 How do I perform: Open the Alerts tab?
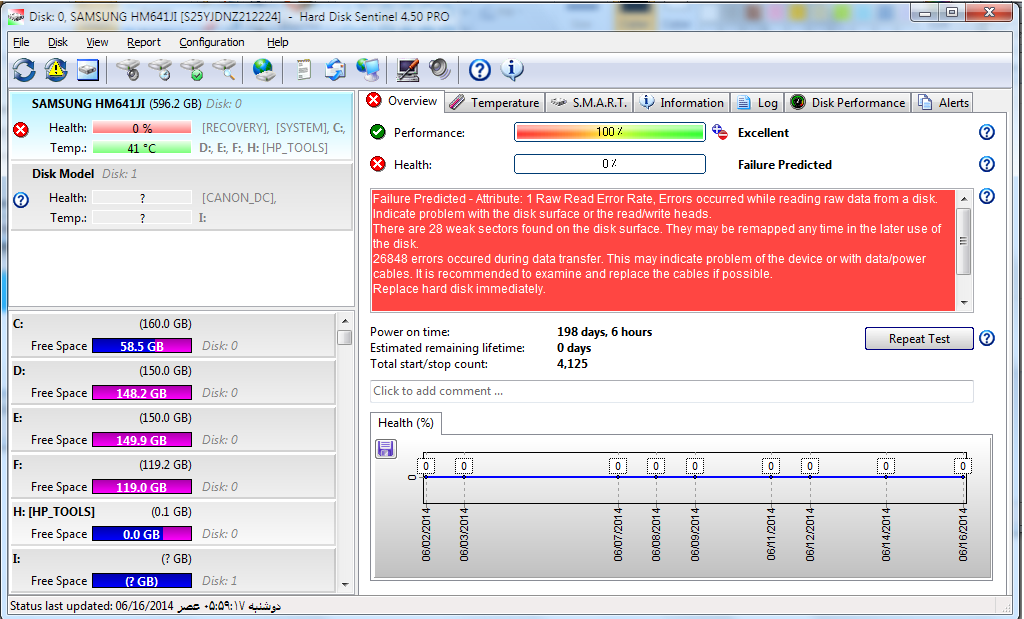943,103
